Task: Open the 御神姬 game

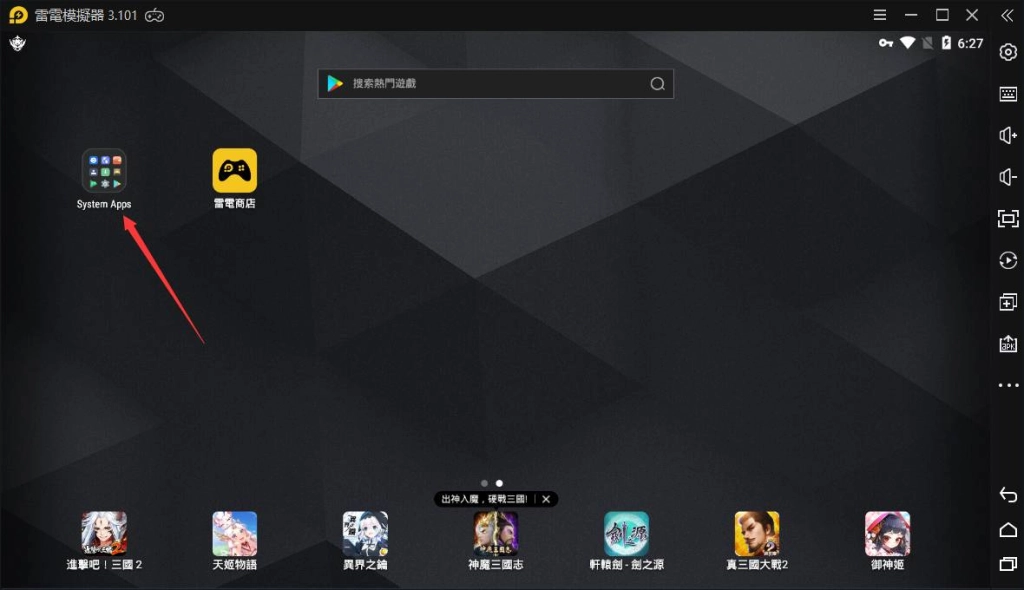Action: (x=888, y=534)
